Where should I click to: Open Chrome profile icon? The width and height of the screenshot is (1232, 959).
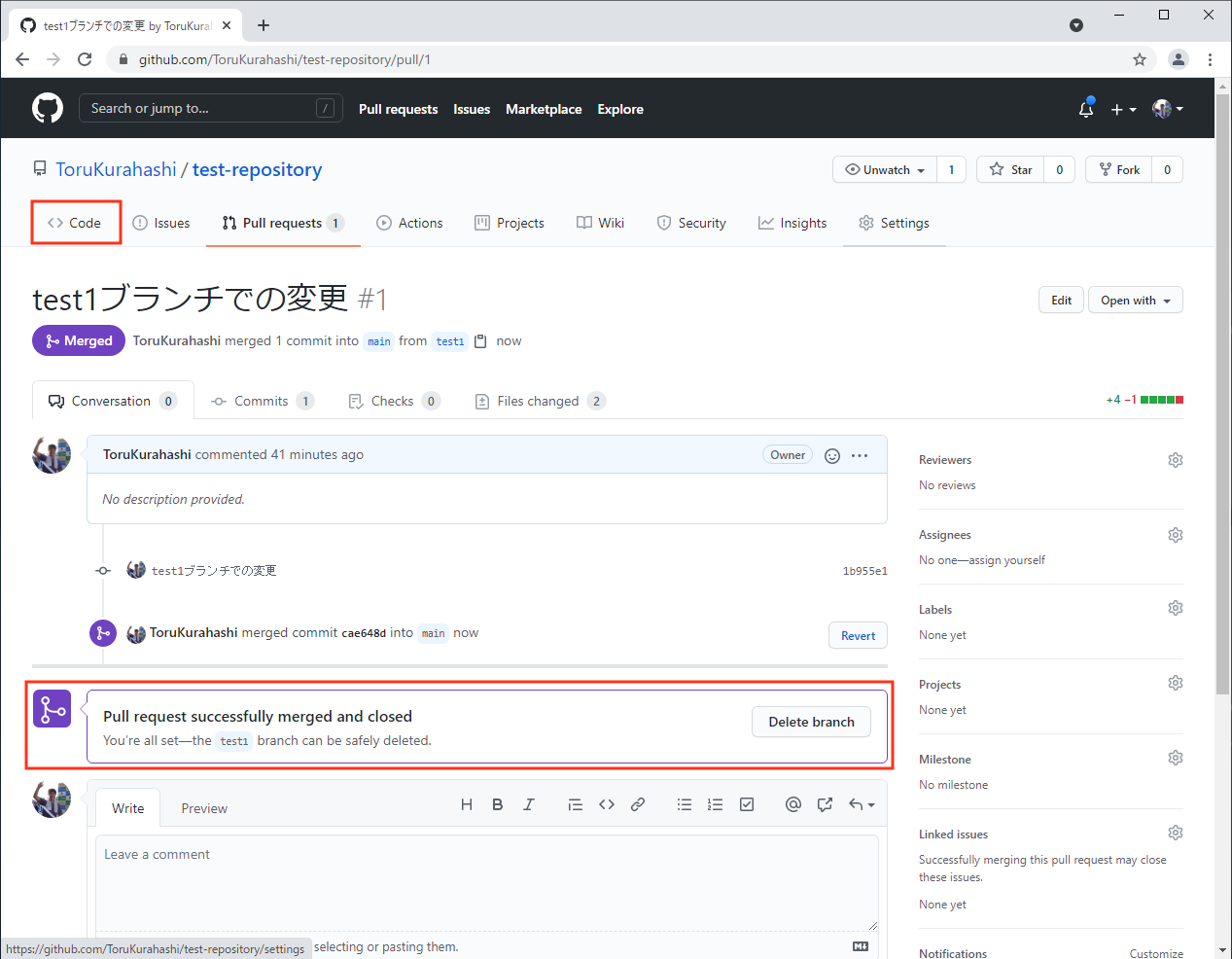click(x=1179, y=59)
